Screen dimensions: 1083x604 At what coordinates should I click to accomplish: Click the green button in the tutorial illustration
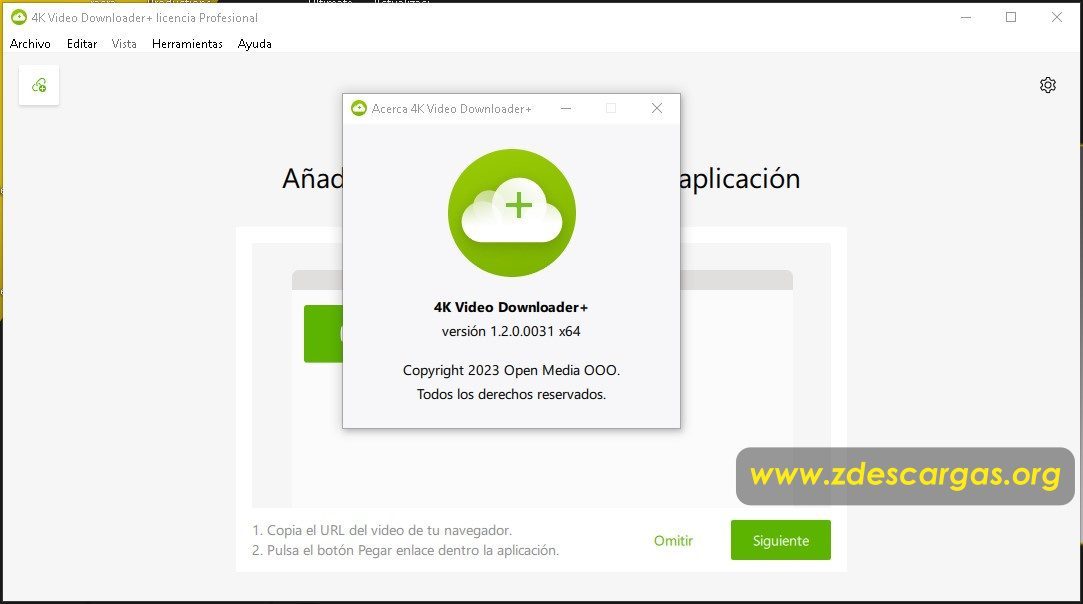click(x=323, y=334)
